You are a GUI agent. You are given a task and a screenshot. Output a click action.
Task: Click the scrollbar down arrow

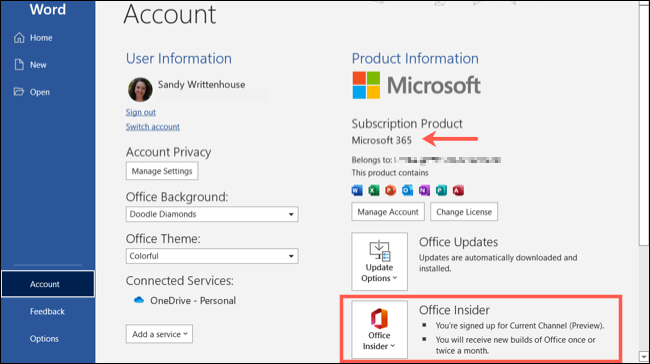coord(644,356)
